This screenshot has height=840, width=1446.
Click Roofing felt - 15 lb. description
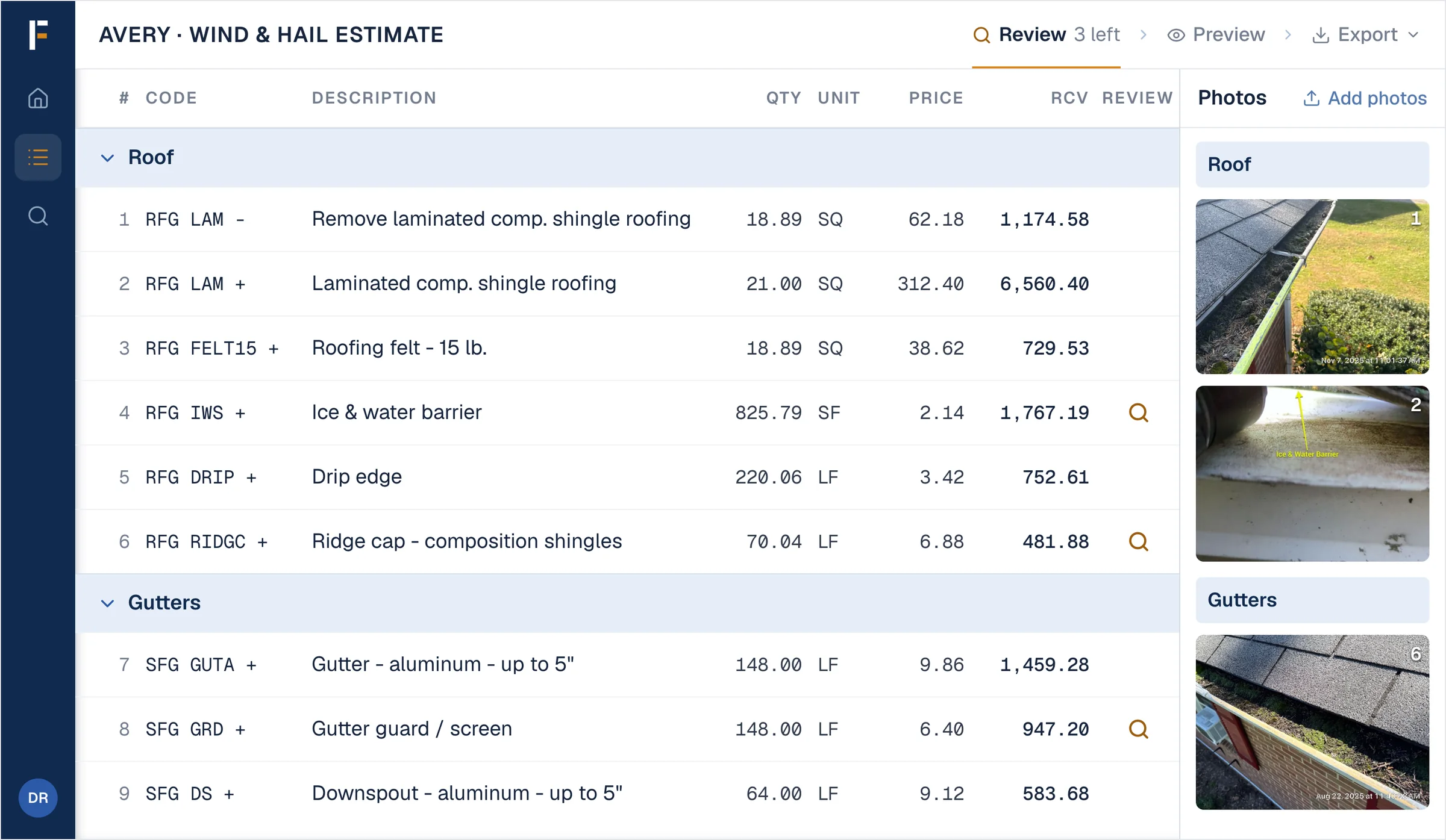point(399,348)
